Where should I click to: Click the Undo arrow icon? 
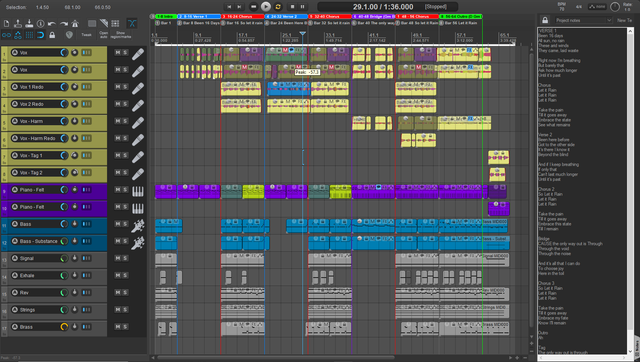click(x=52, y=24)
